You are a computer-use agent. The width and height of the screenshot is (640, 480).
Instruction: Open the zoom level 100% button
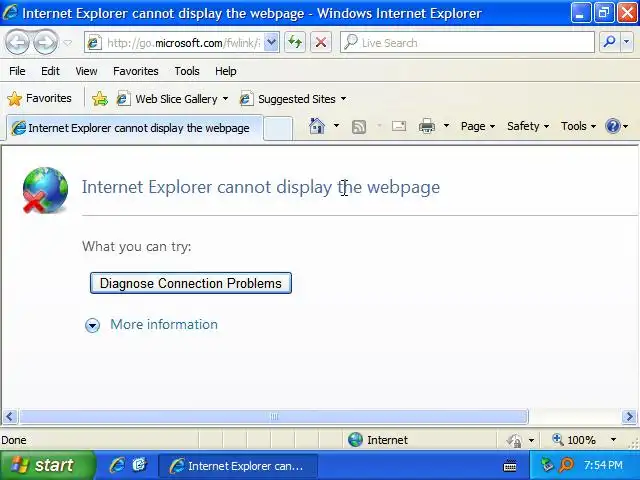coord(574,440)
